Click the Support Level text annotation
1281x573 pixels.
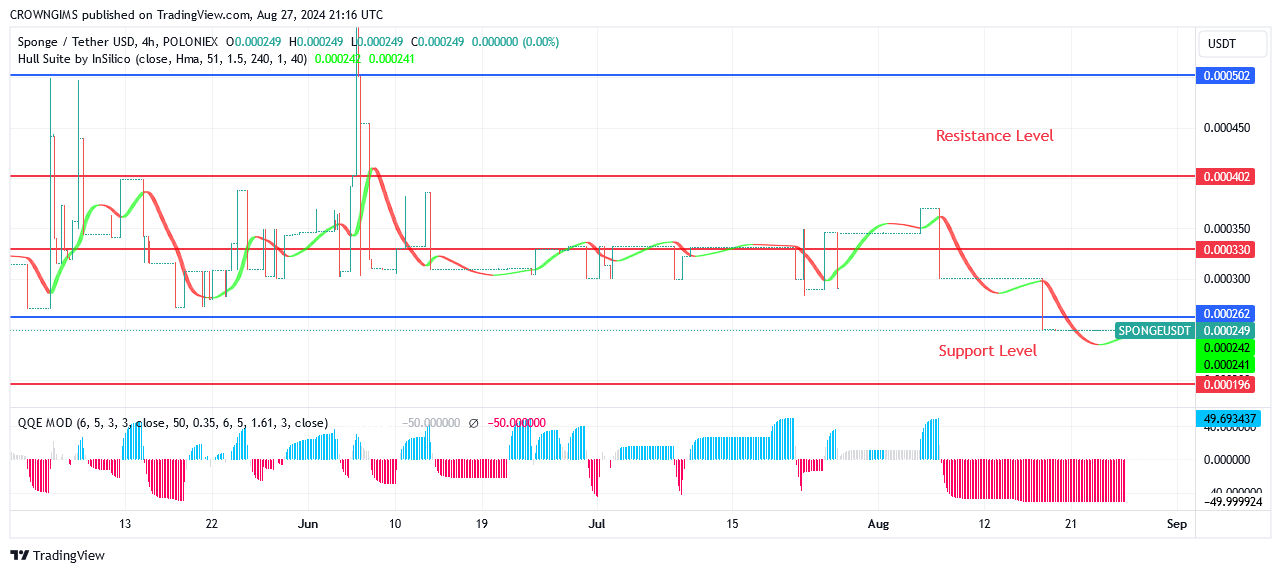click(x=987, y=351)
